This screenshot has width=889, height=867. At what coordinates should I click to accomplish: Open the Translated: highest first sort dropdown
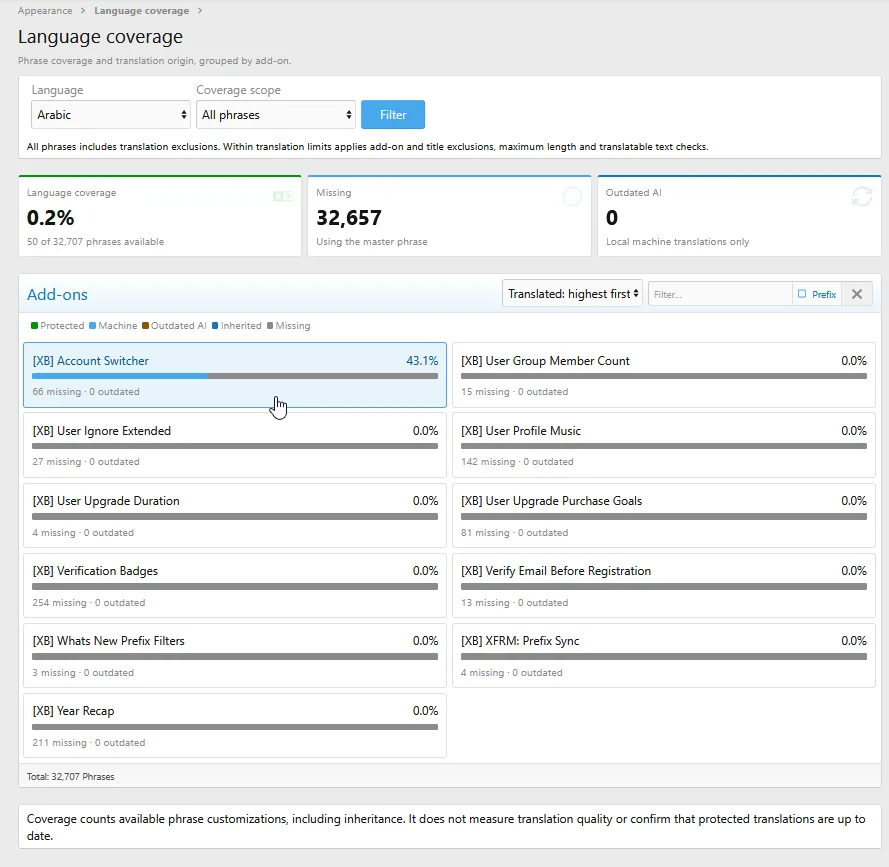[572, 294]
